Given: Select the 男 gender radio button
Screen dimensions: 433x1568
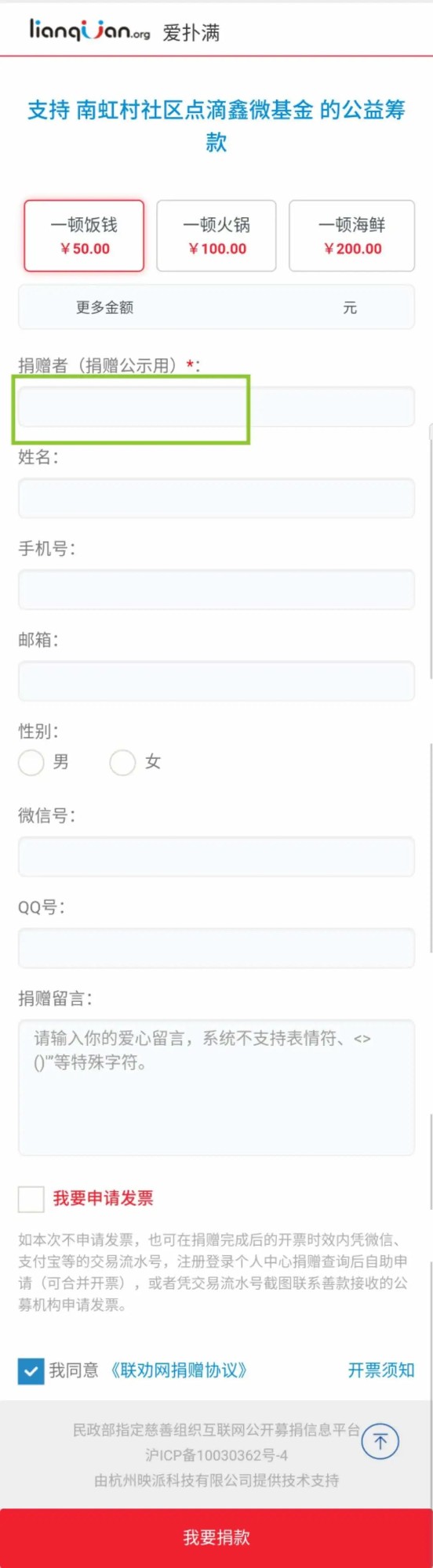Looking at the screenshot, I should pos(31,762).
